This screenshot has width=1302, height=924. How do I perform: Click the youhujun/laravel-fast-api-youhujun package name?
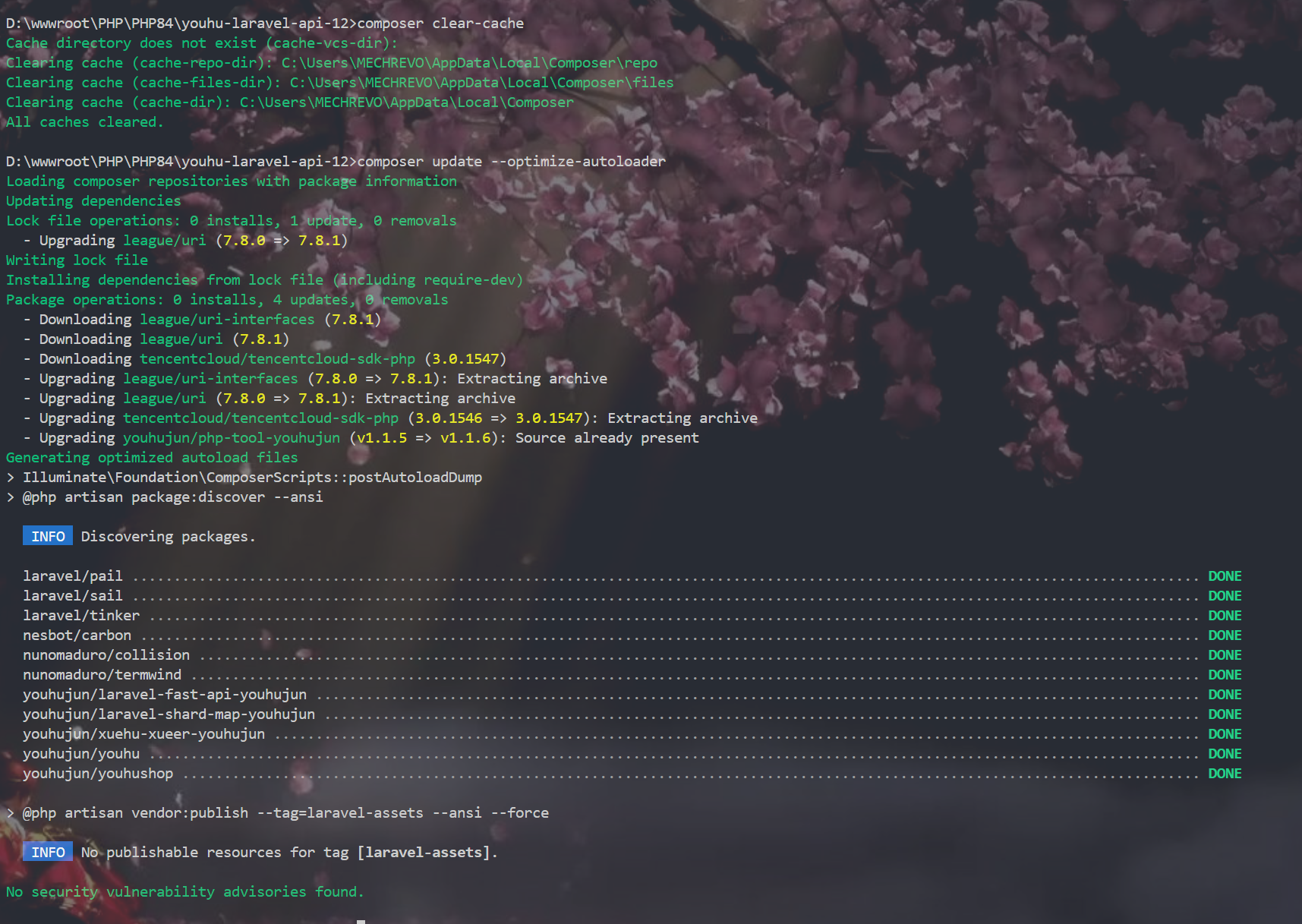coord(165,695)
